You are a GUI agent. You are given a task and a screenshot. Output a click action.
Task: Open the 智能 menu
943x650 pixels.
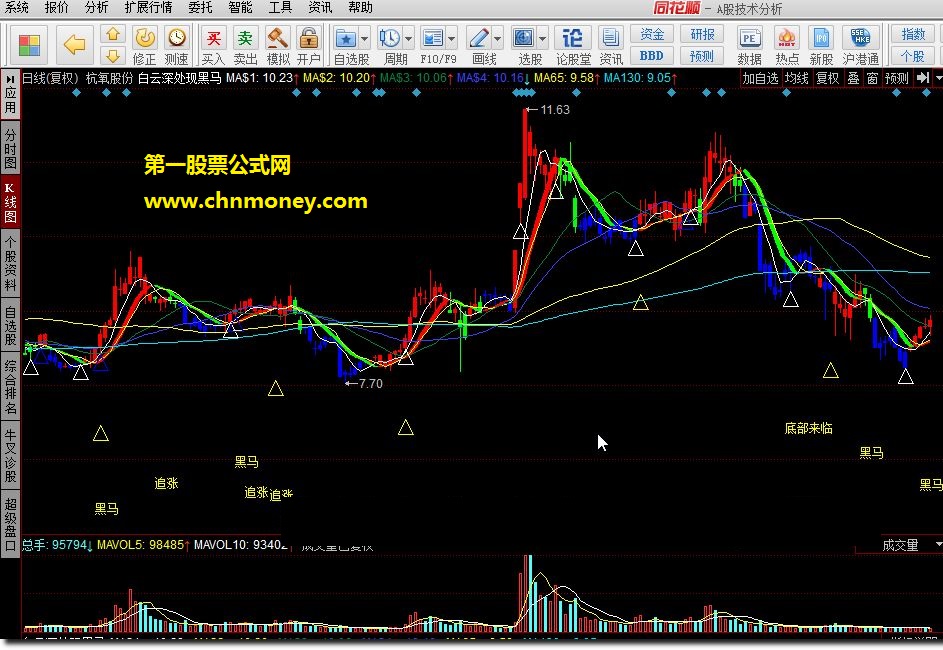point(241,7)
